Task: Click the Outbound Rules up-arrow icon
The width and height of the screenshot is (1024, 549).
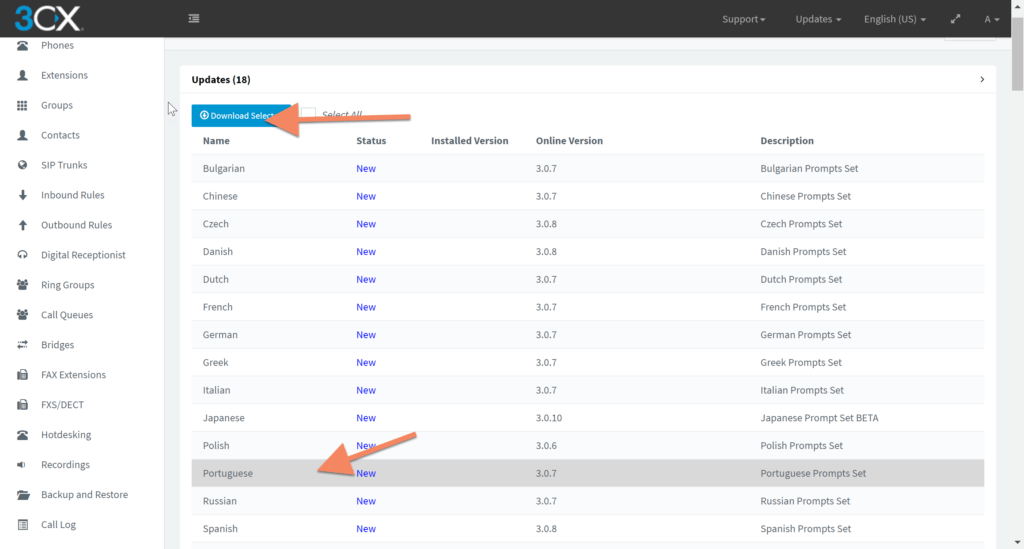Action: coord(22,225)
